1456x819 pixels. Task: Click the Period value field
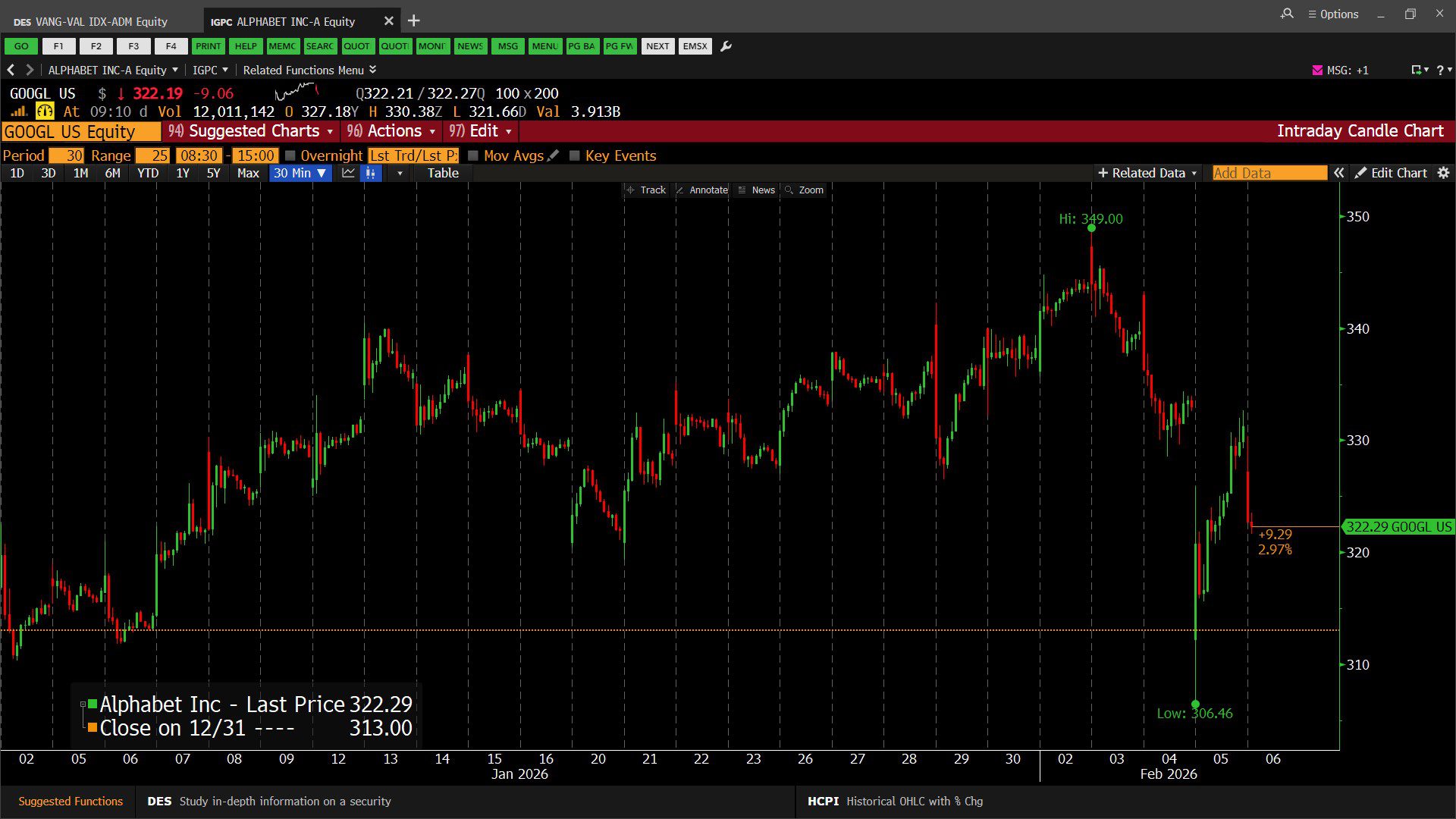point(66,155)
